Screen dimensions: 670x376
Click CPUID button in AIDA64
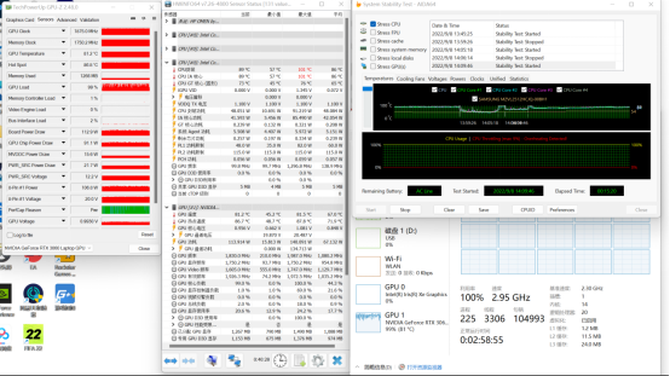[527, 210]
